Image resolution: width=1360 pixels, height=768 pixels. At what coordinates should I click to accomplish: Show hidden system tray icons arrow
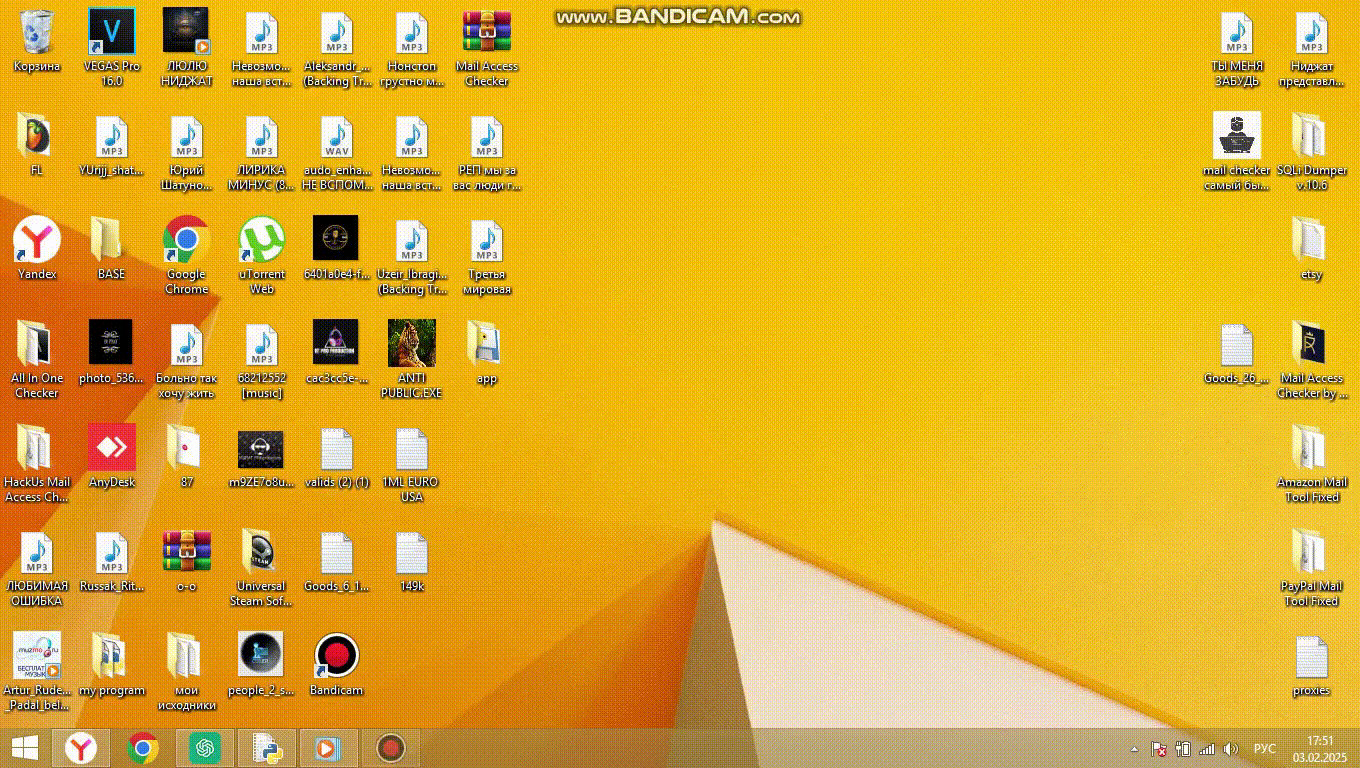(x=1134, y=749)
